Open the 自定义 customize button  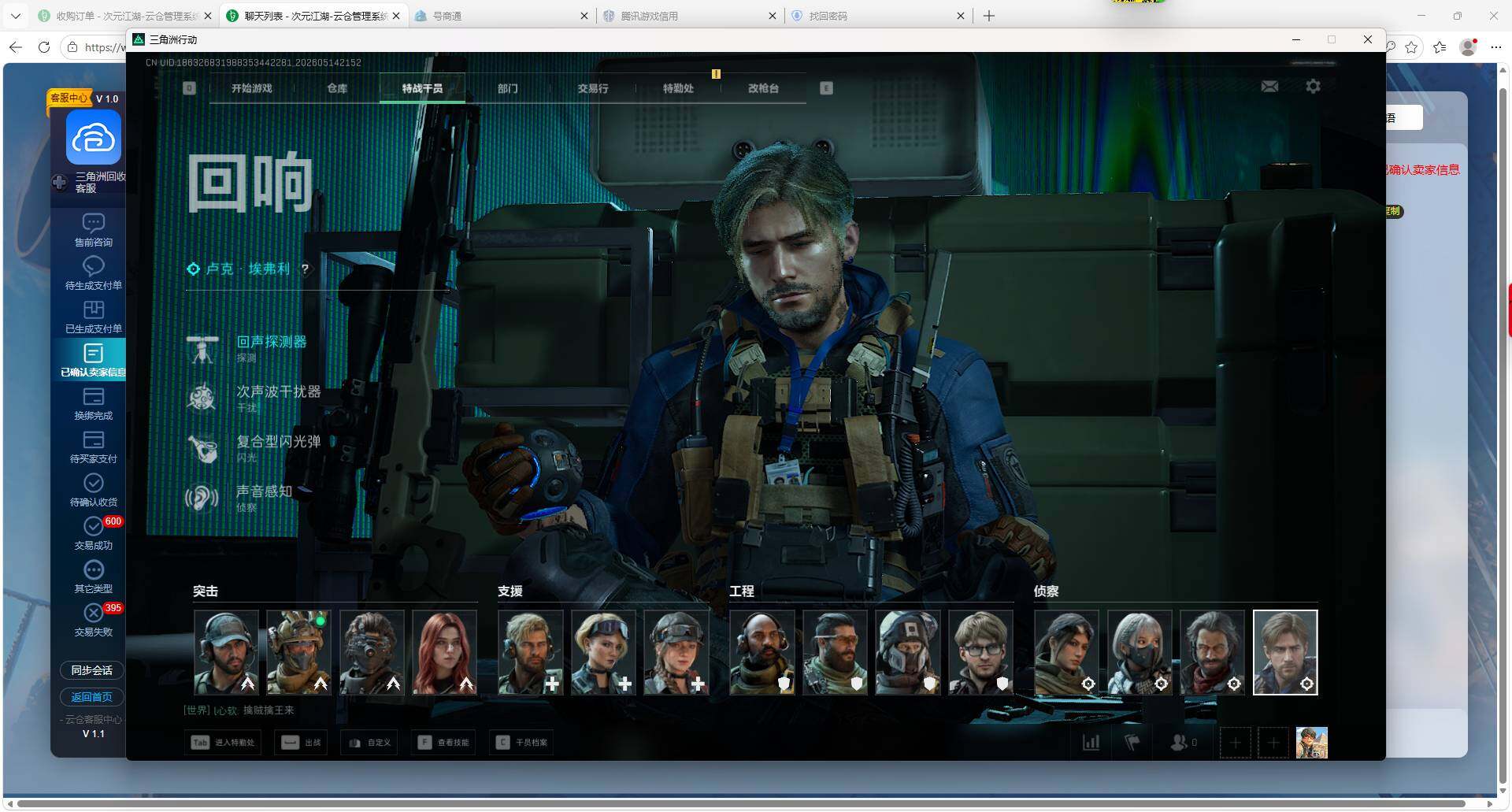point(369,743)
